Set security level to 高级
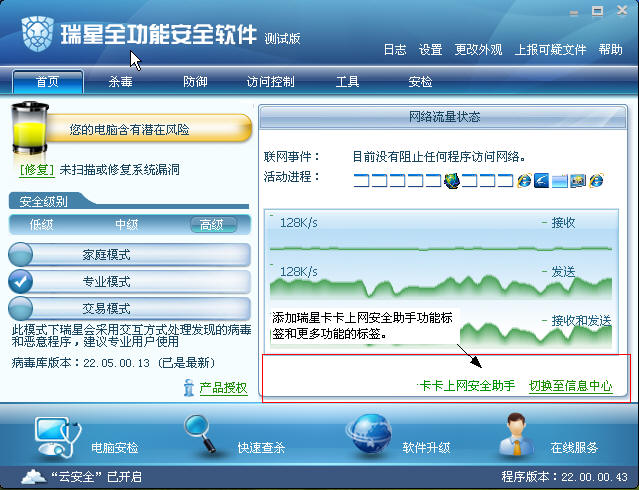This screenshot has width=639, height=490. tap(213, 225)
